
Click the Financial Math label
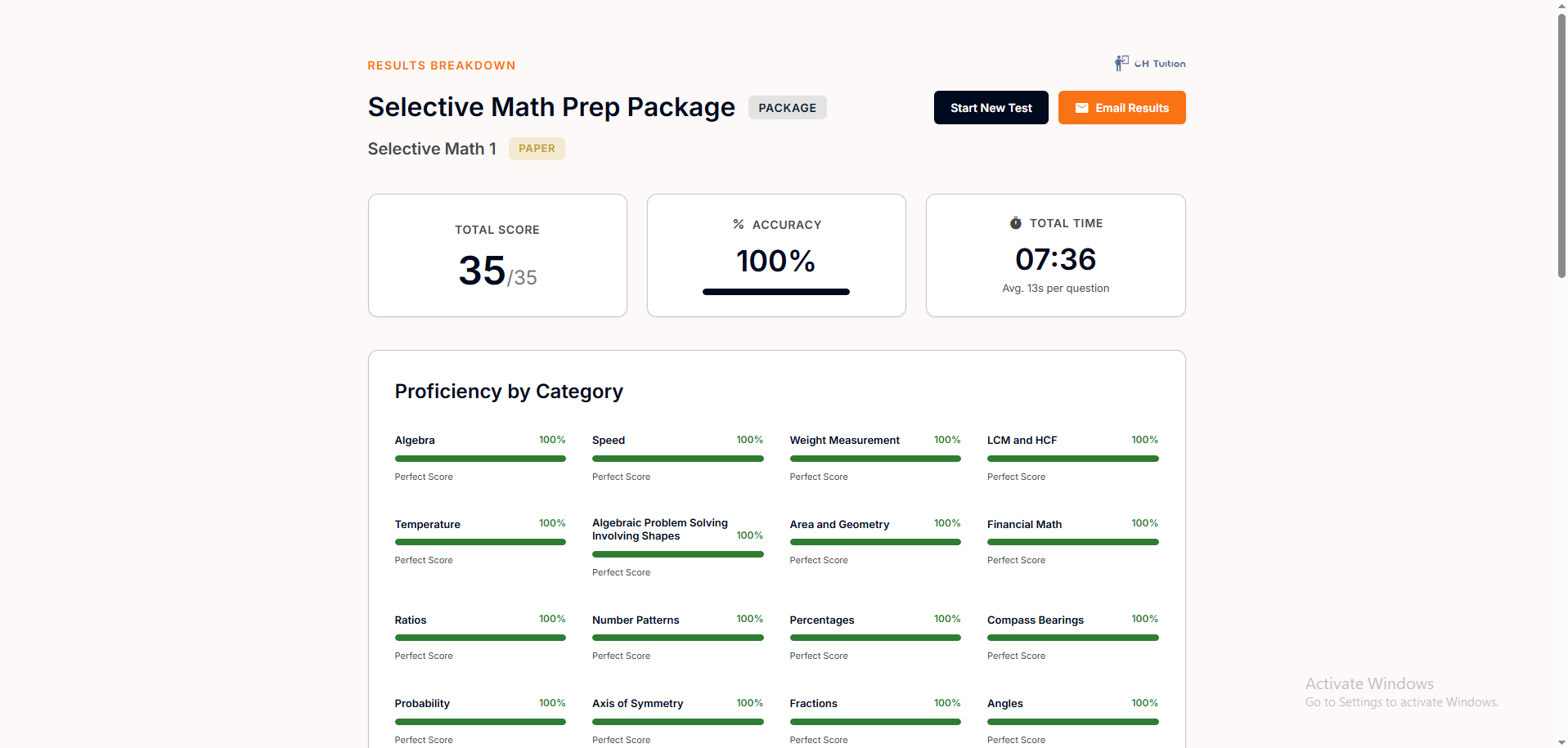tap(1024, 525)
